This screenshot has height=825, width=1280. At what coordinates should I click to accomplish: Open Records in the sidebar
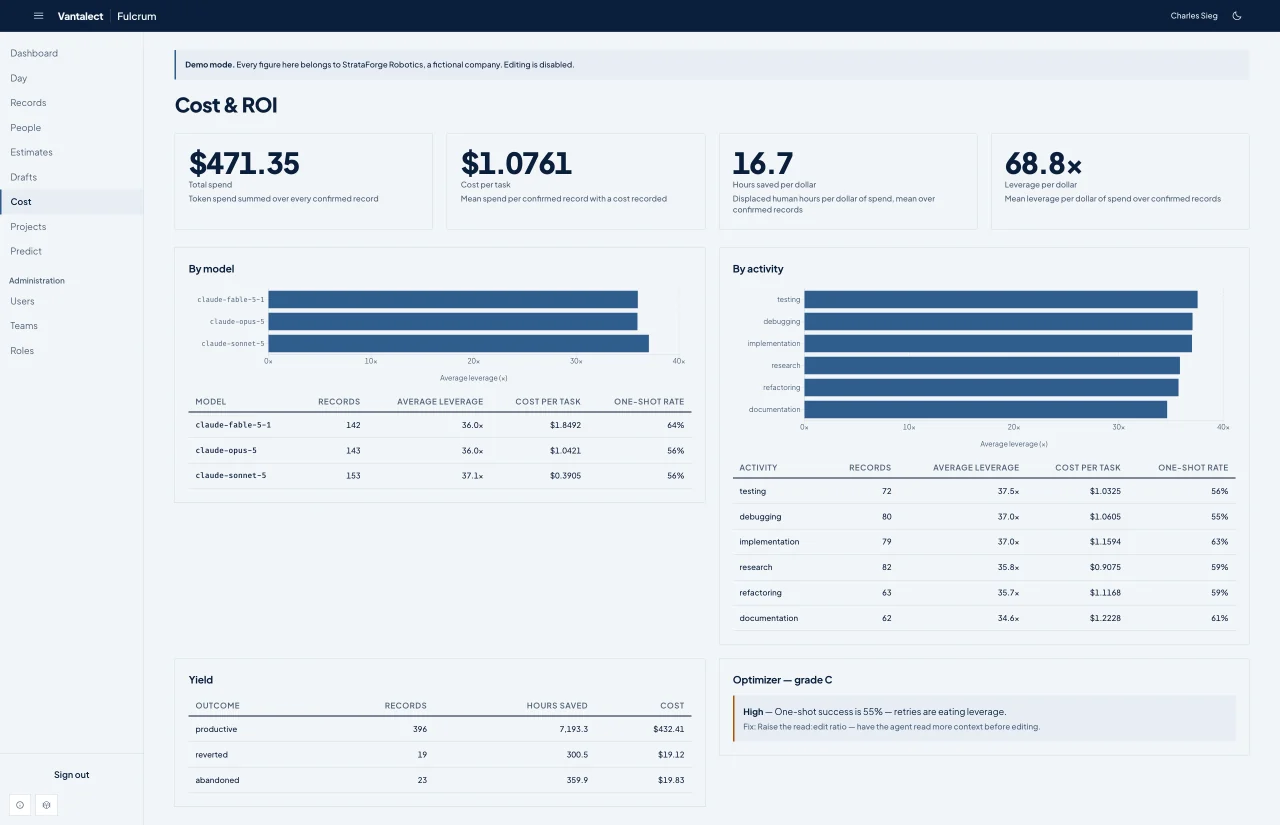71,103
